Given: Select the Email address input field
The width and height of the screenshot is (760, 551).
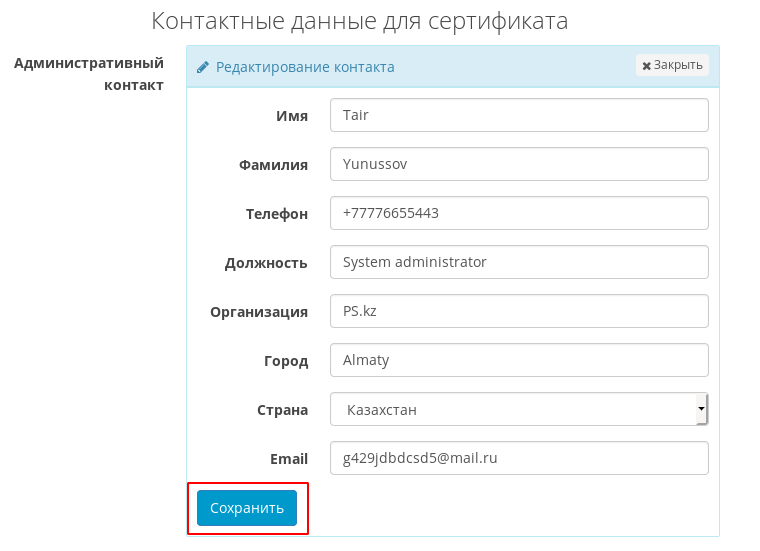Looking at the screenshot, I should (x=519, y=458).
